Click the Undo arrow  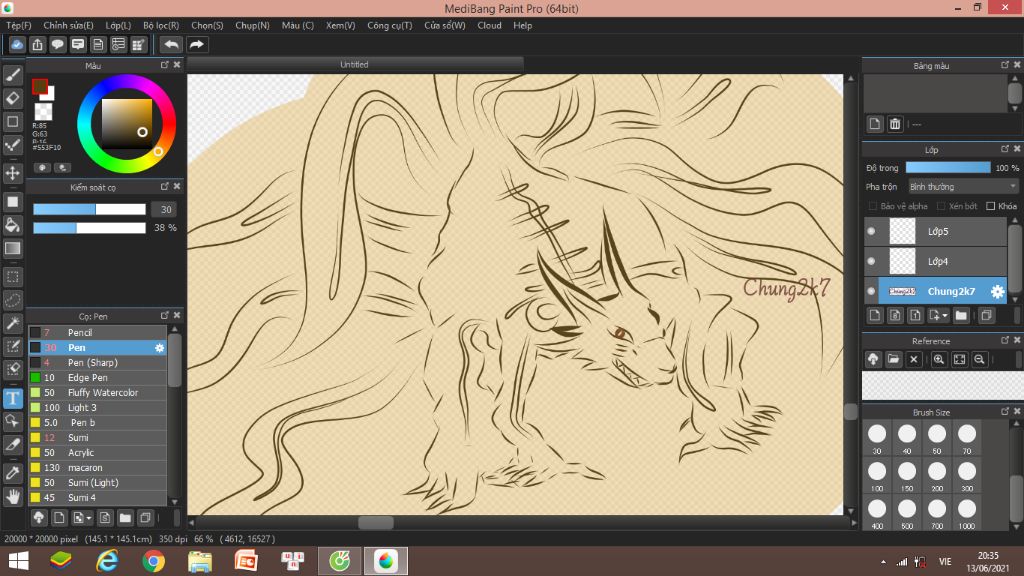pyautogui.click(x=171, y=44)
